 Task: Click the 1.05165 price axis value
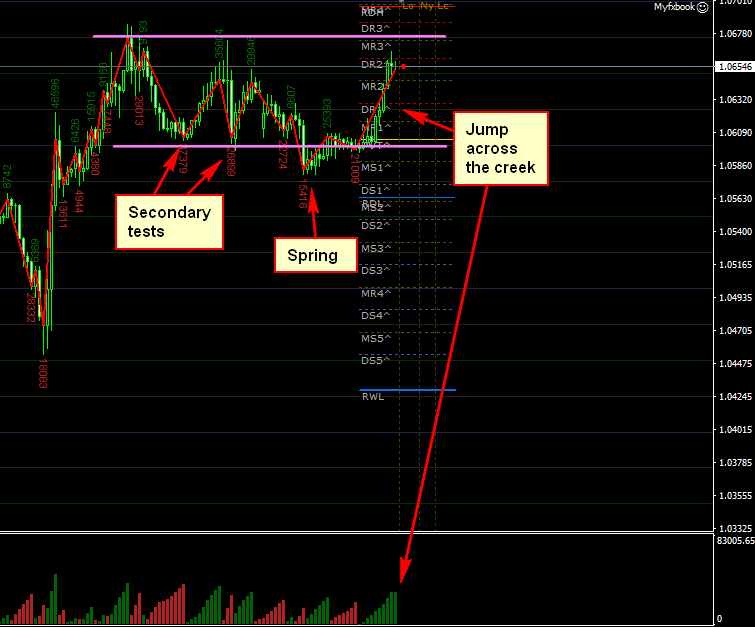(735, 264)
